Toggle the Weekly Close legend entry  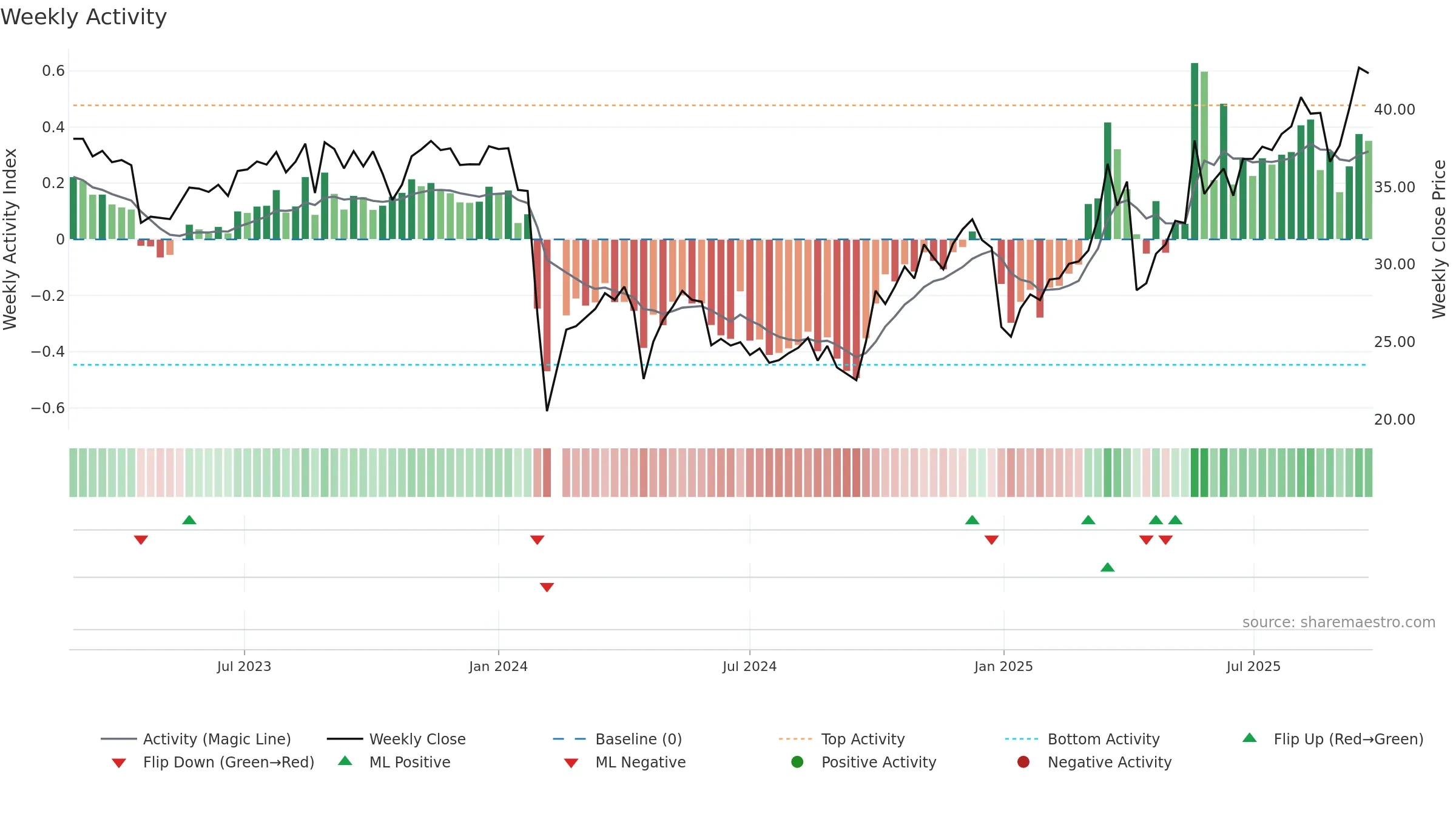[x=396, y=739]
